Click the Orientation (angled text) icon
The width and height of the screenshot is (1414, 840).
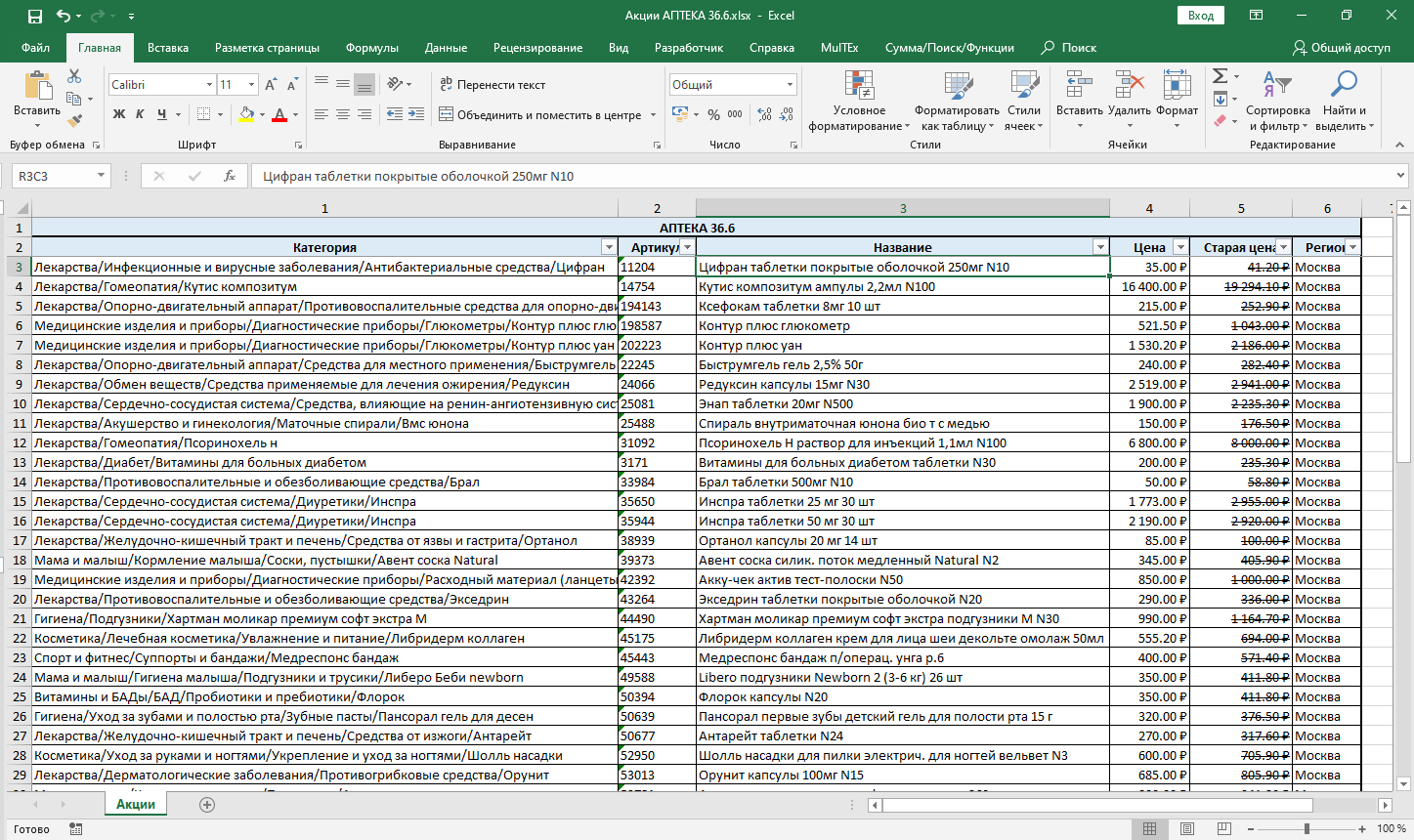point(395,85)
